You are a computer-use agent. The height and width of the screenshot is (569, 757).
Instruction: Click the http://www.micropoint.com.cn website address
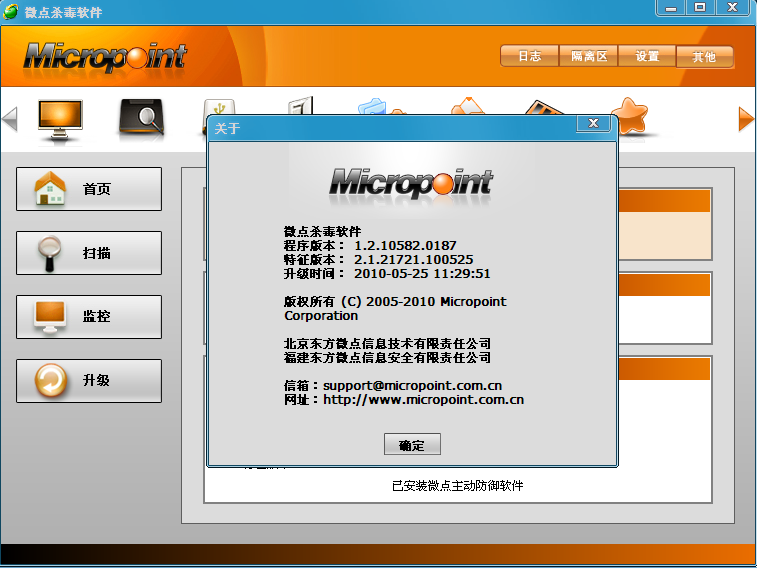[x=423, y=400]
